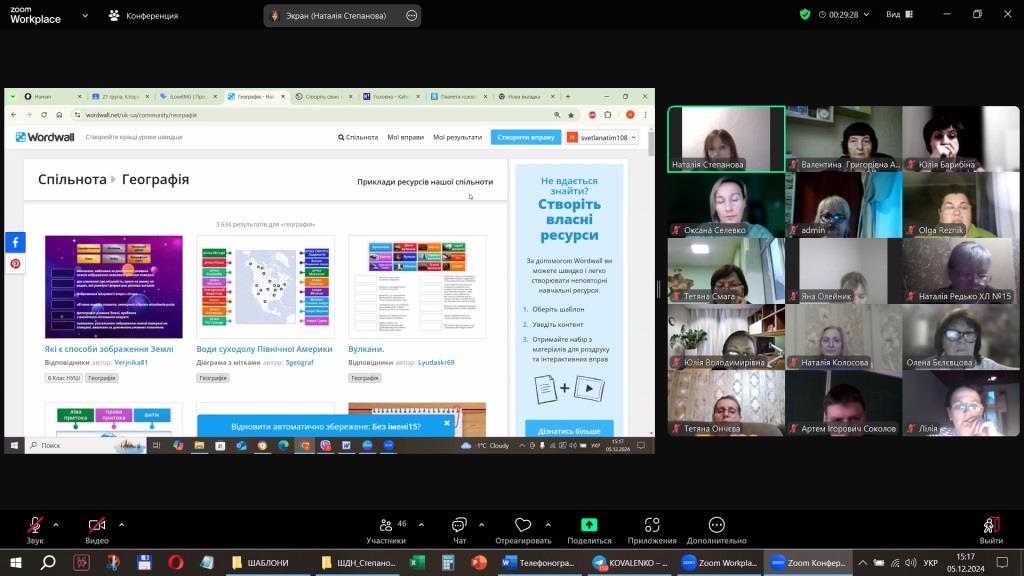Screen dimensions: 1024x576
Task: Open Мої вправи in Wordwall header
Action: (406, 137)
